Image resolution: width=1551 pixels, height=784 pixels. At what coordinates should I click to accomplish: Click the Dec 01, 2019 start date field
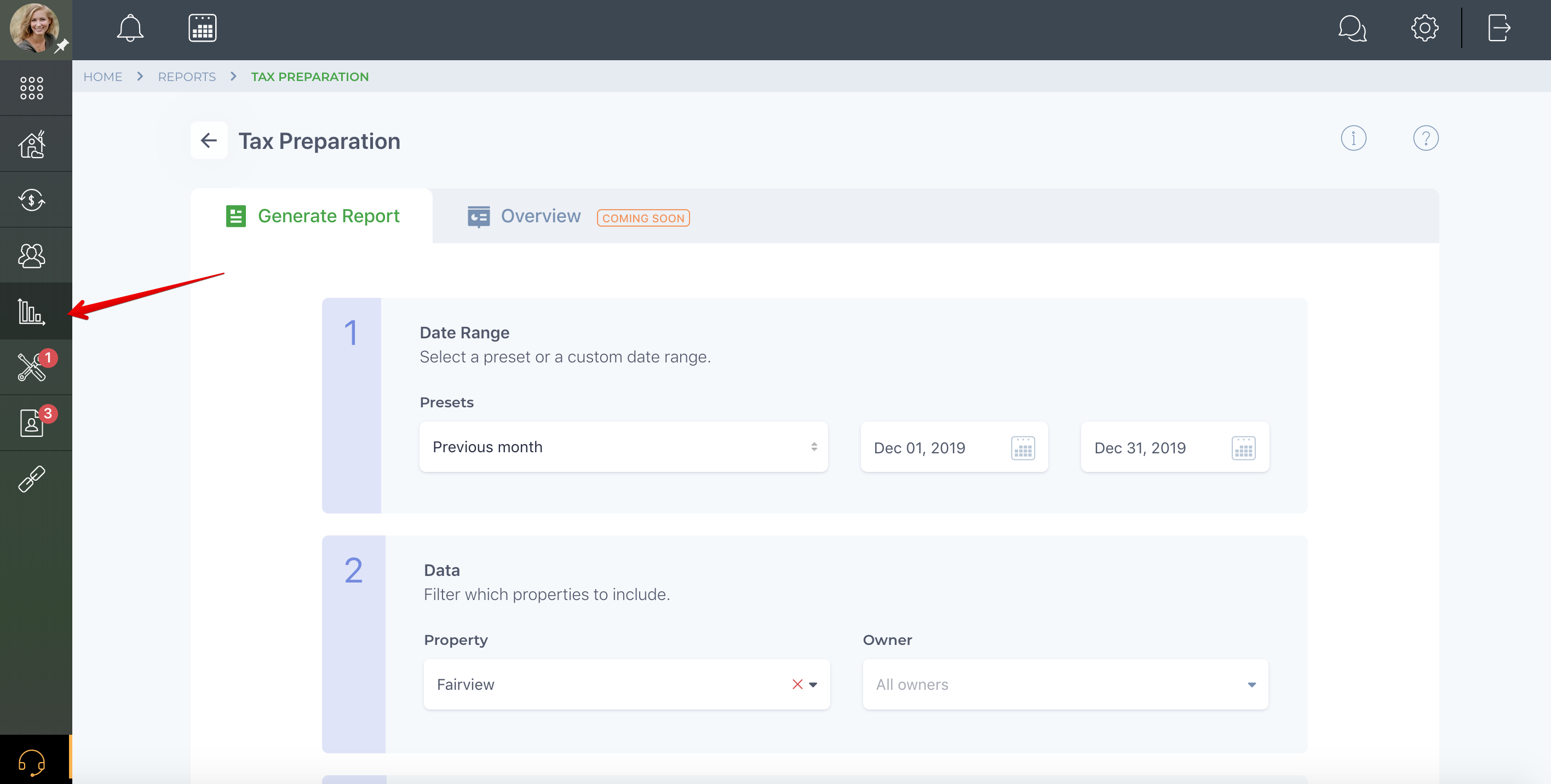(955, 448)
